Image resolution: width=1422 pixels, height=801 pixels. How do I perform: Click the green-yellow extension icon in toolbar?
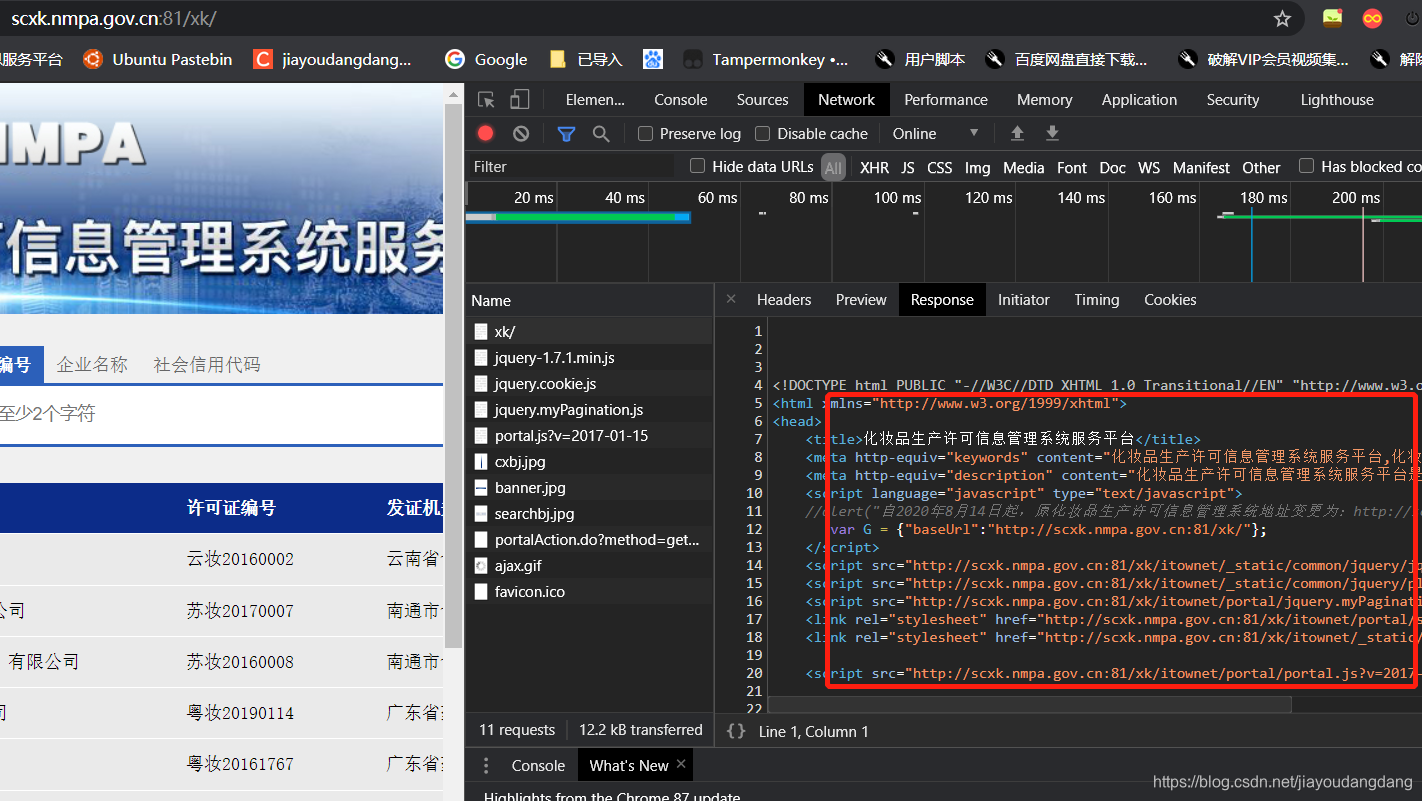1332,18
